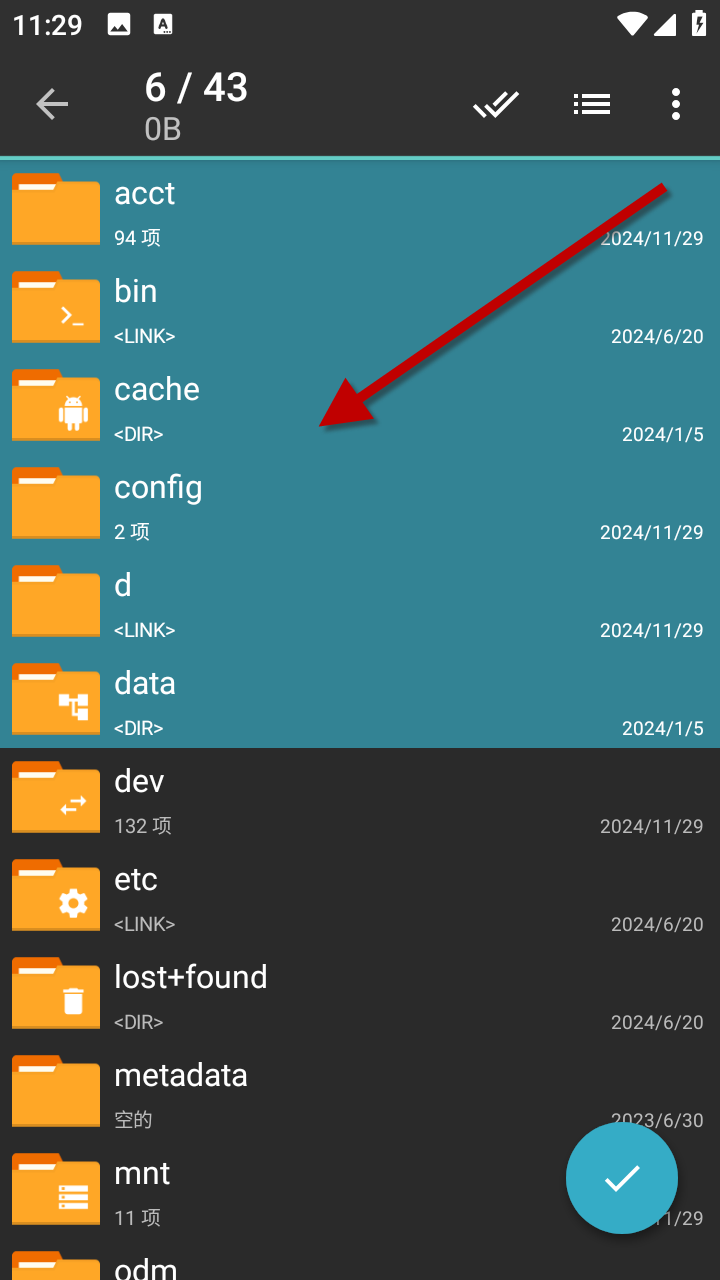Viewport: 720px width, 1280px height.
Task: Deselect the bin terminal folder icon
Action: tap(56, 307)
